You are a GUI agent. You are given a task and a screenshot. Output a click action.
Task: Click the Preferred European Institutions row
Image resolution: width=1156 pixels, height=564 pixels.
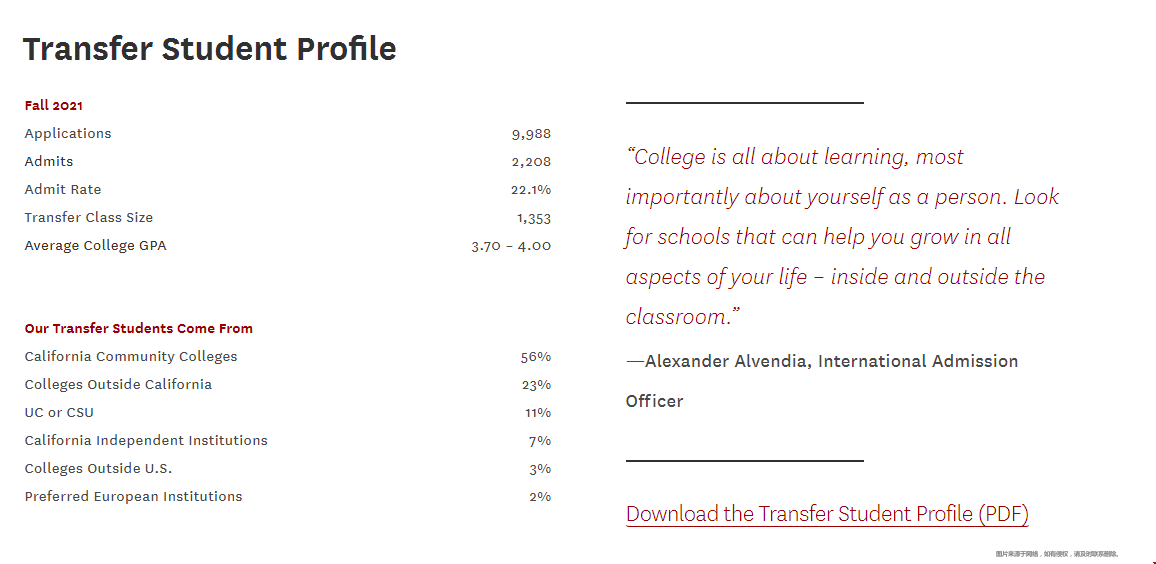[x=288, y=497]
